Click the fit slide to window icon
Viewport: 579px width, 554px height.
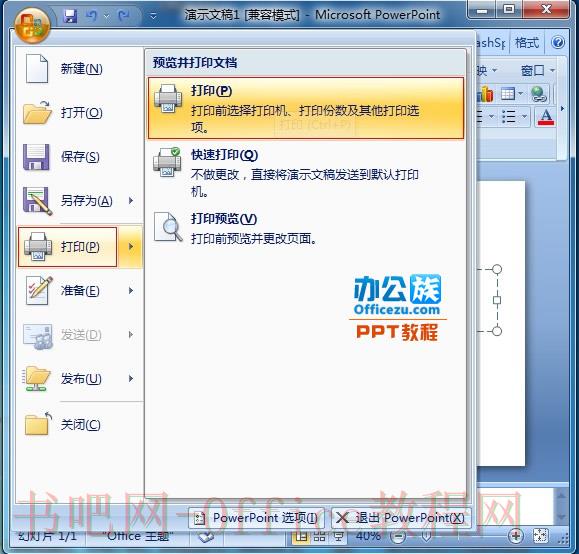point(540,536)
